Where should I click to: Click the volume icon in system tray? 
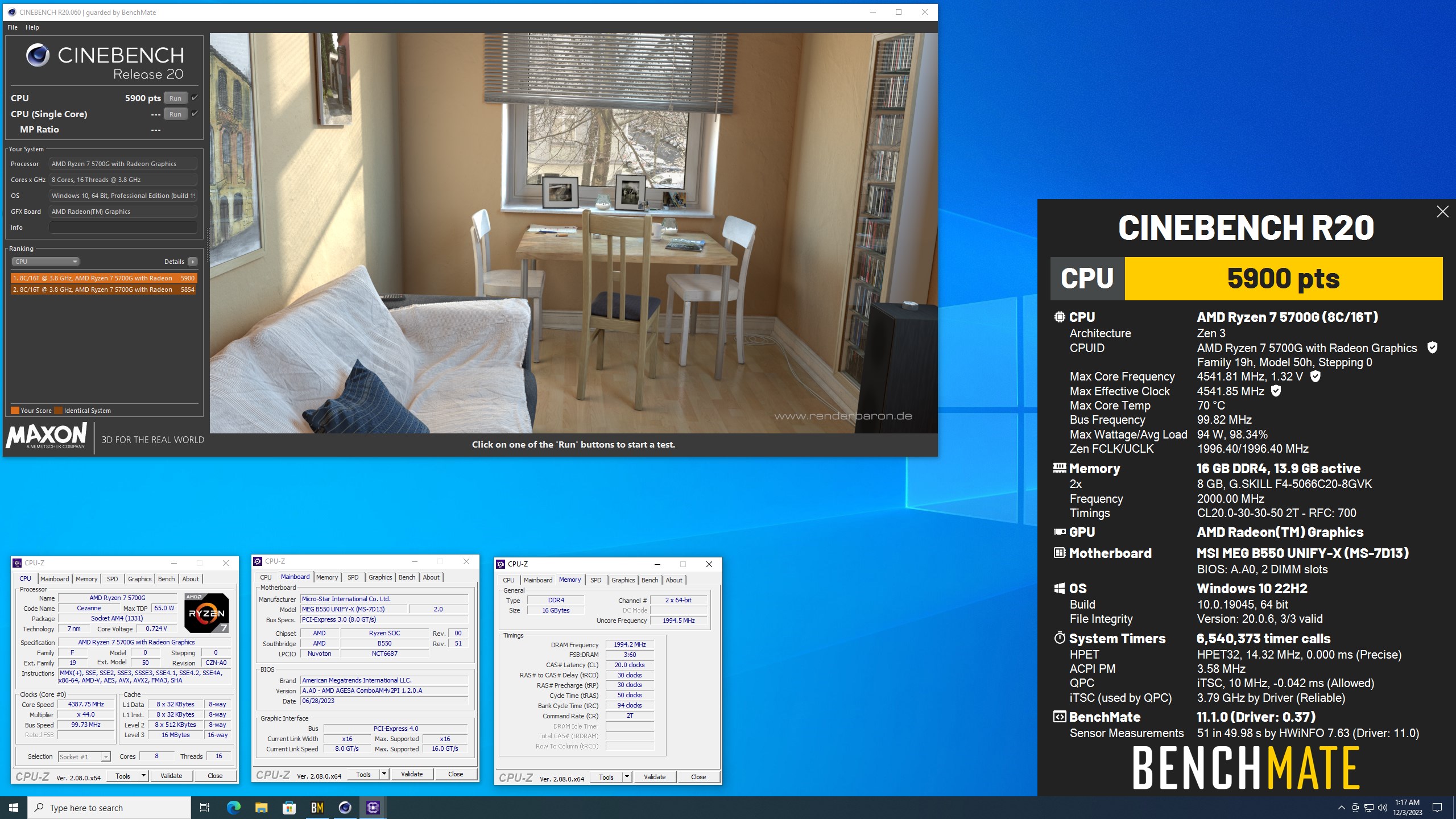tap(1383, 808)
